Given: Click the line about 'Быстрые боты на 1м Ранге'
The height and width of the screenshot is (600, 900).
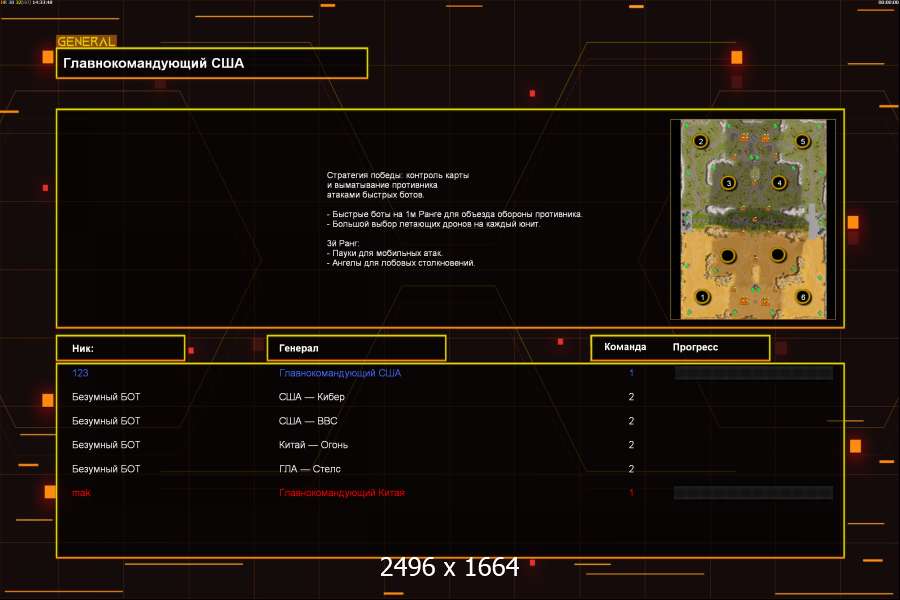Looking at the screenshot, I should 455,214.
